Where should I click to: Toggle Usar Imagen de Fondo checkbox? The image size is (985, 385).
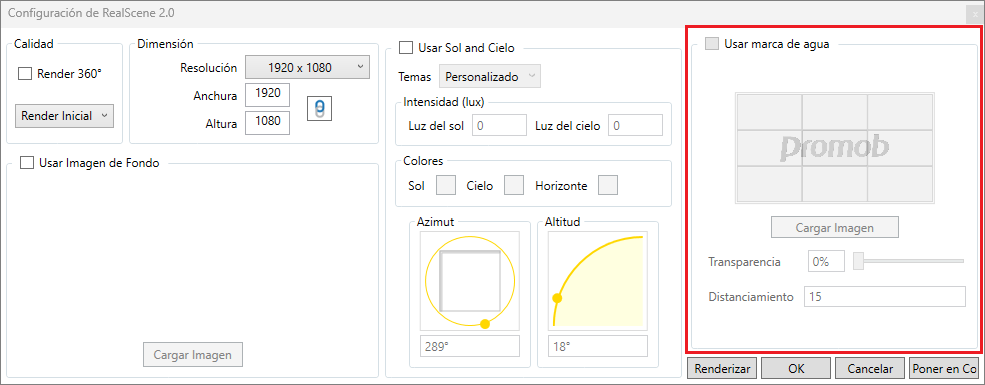(26, 163)
